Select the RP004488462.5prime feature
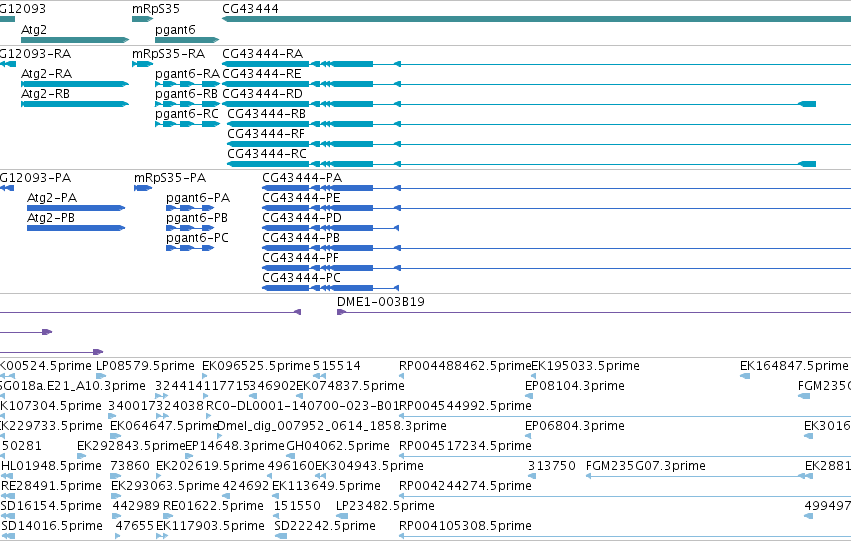The height and width of the screenshot is (541, 851). (x=401, y=376)
